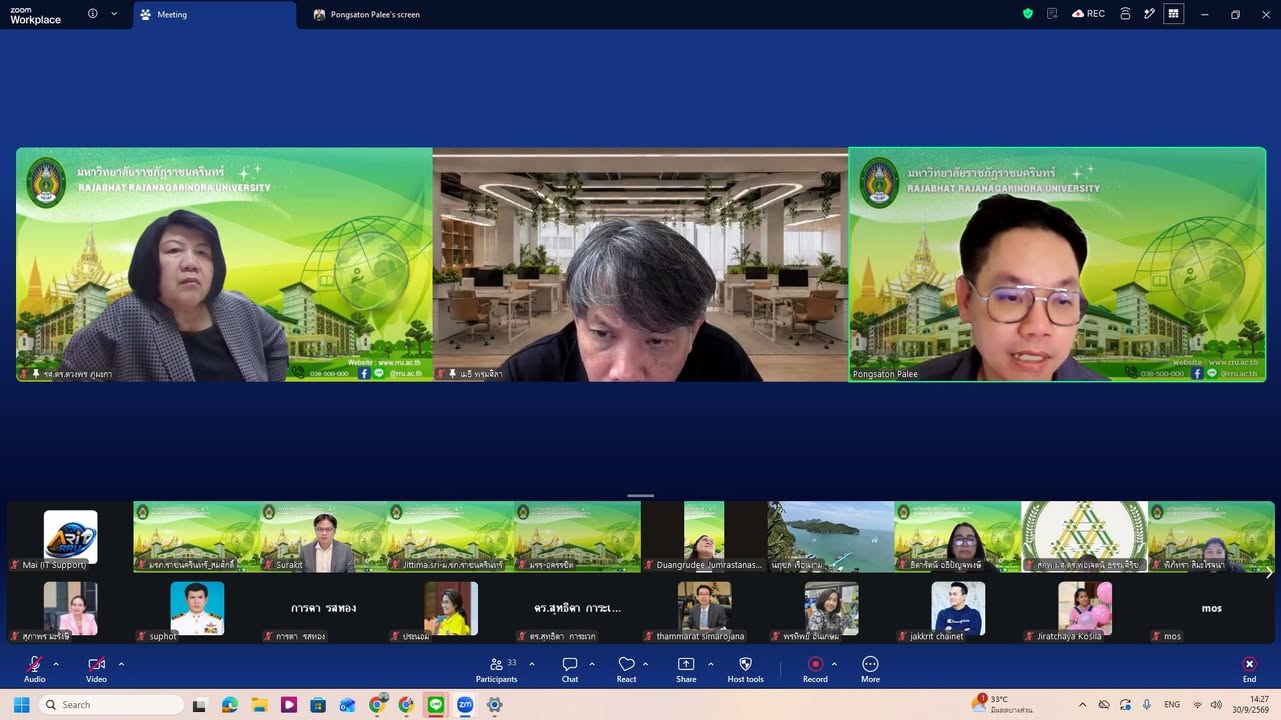The image size is (1281, 720).
Task: Open the More options menu
Action: [x=870, y=668]
